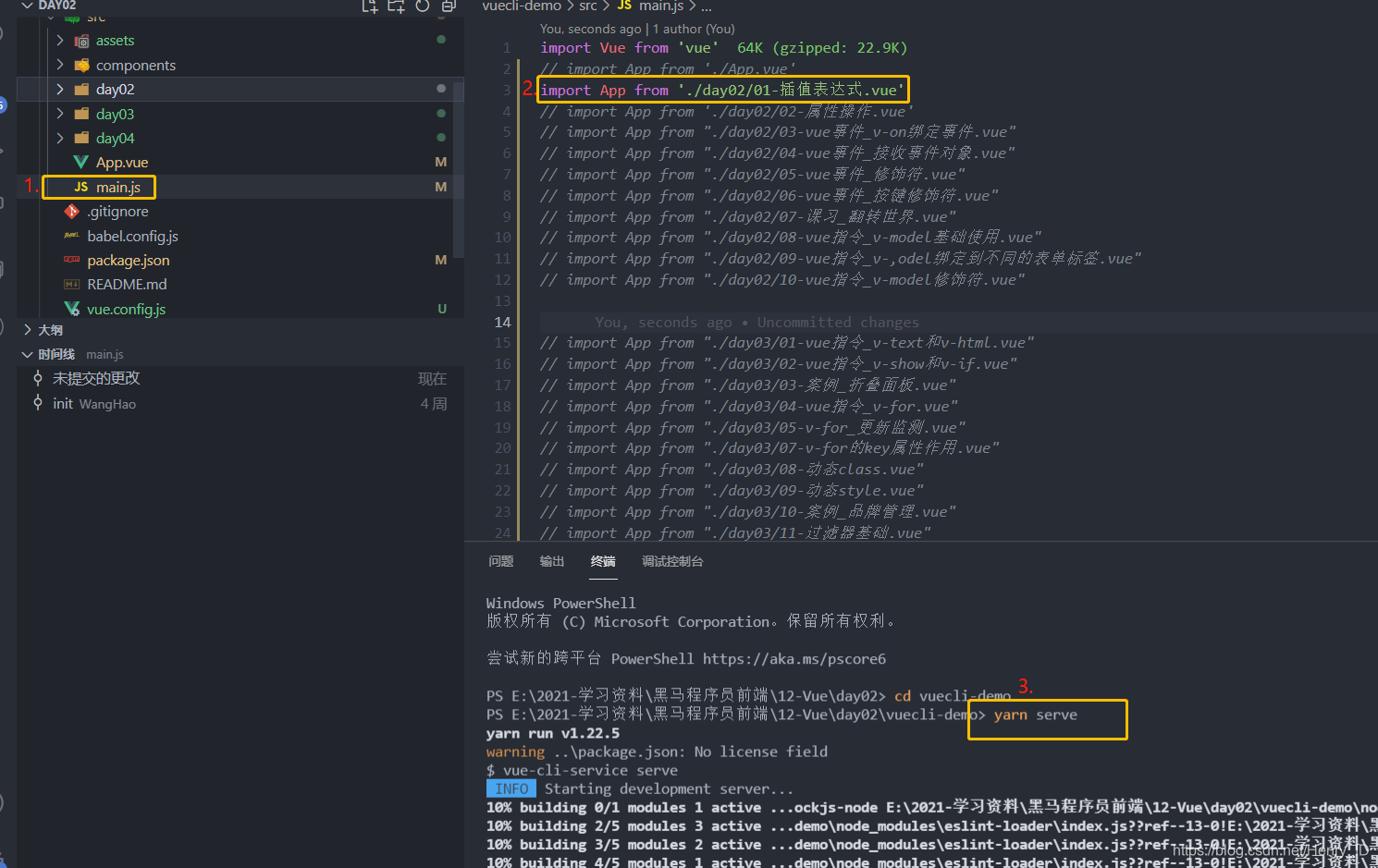Screen dimensions: 1378x868
Task: Open package.json from the file tree
Action: (x=129, y=261)
